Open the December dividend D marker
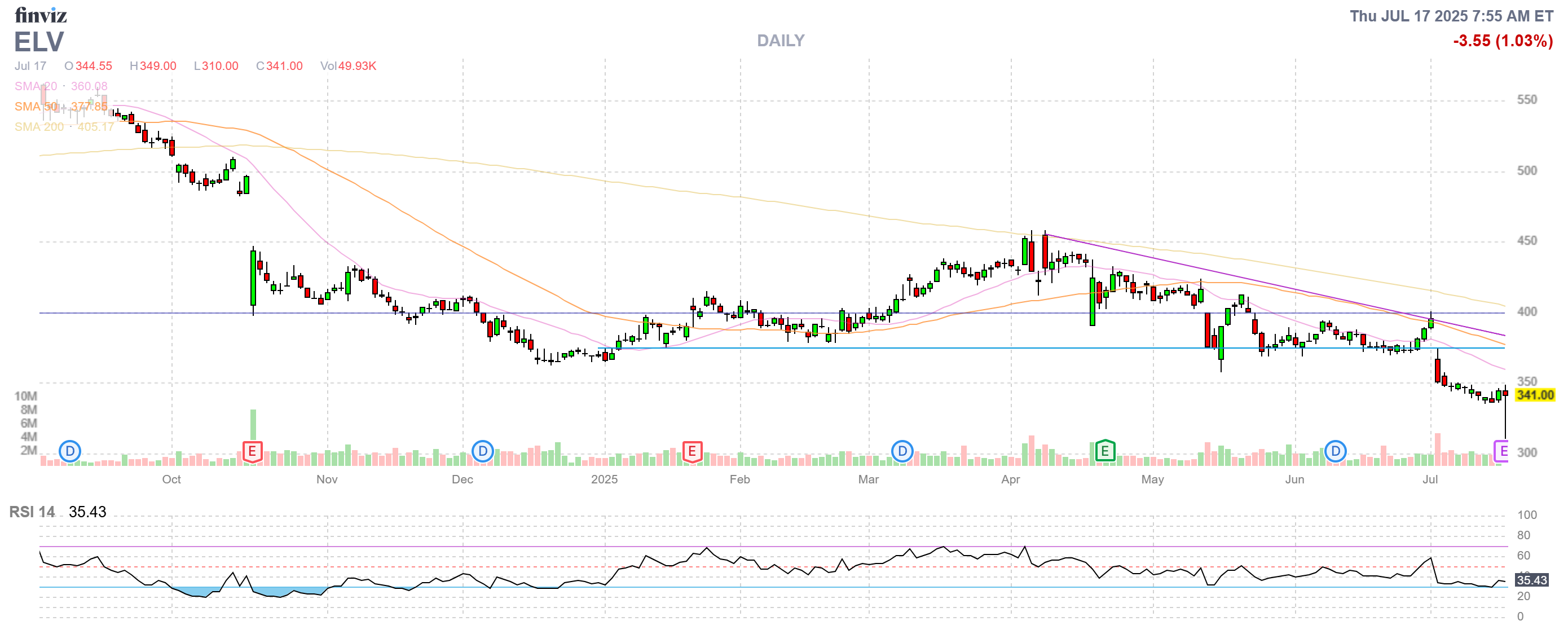The image size is (1568, 634). click(x=483, y=451)
